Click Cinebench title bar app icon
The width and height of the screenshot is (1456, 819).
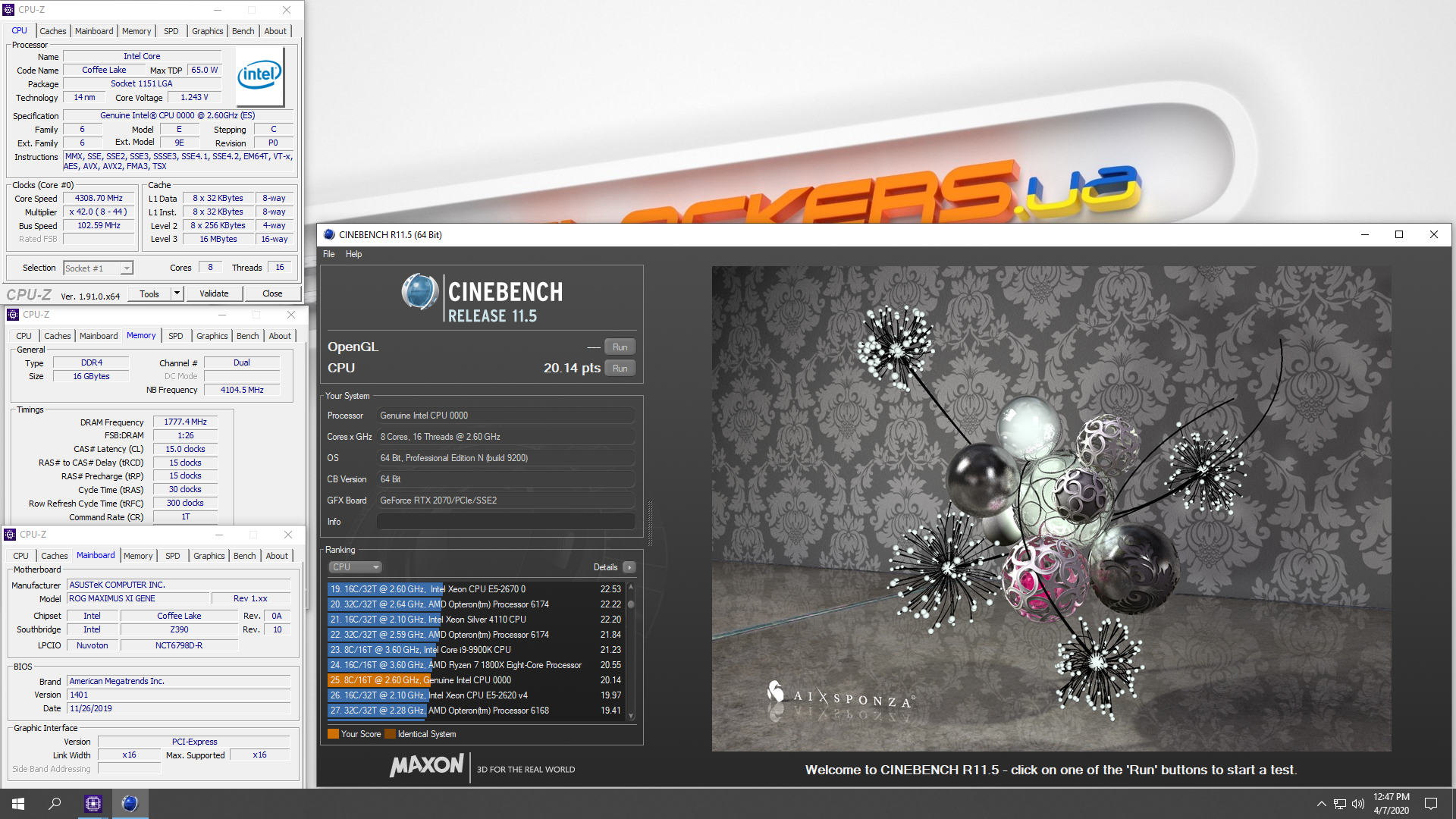point(329,234)
